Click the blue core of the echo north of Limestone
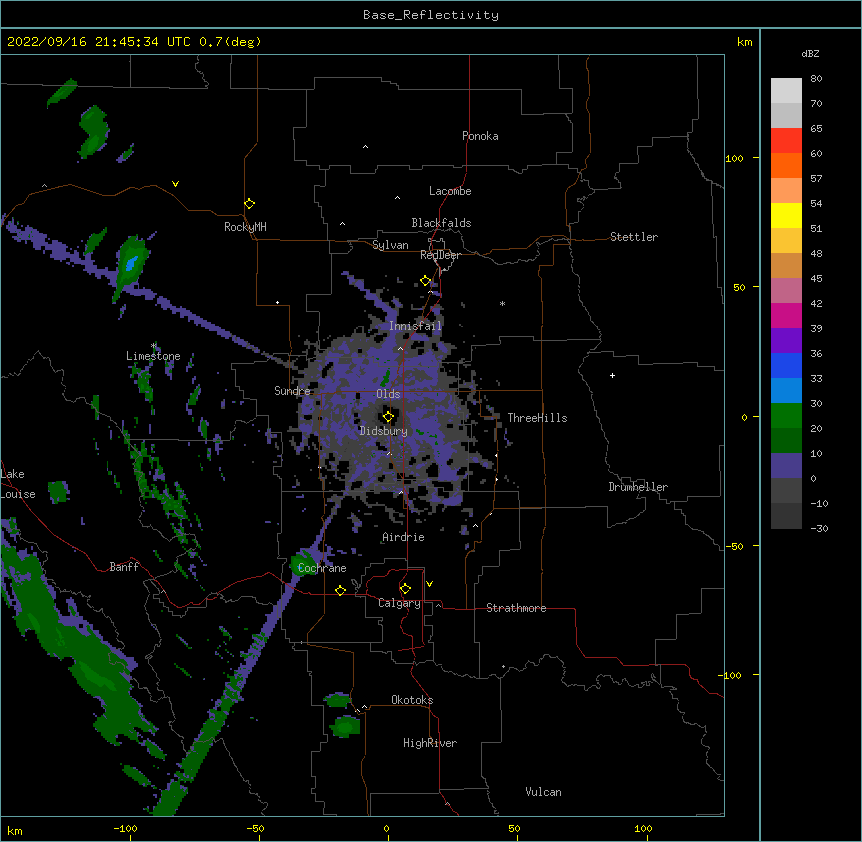Screen dimensions: 862x842 click(x=131, y=264)
